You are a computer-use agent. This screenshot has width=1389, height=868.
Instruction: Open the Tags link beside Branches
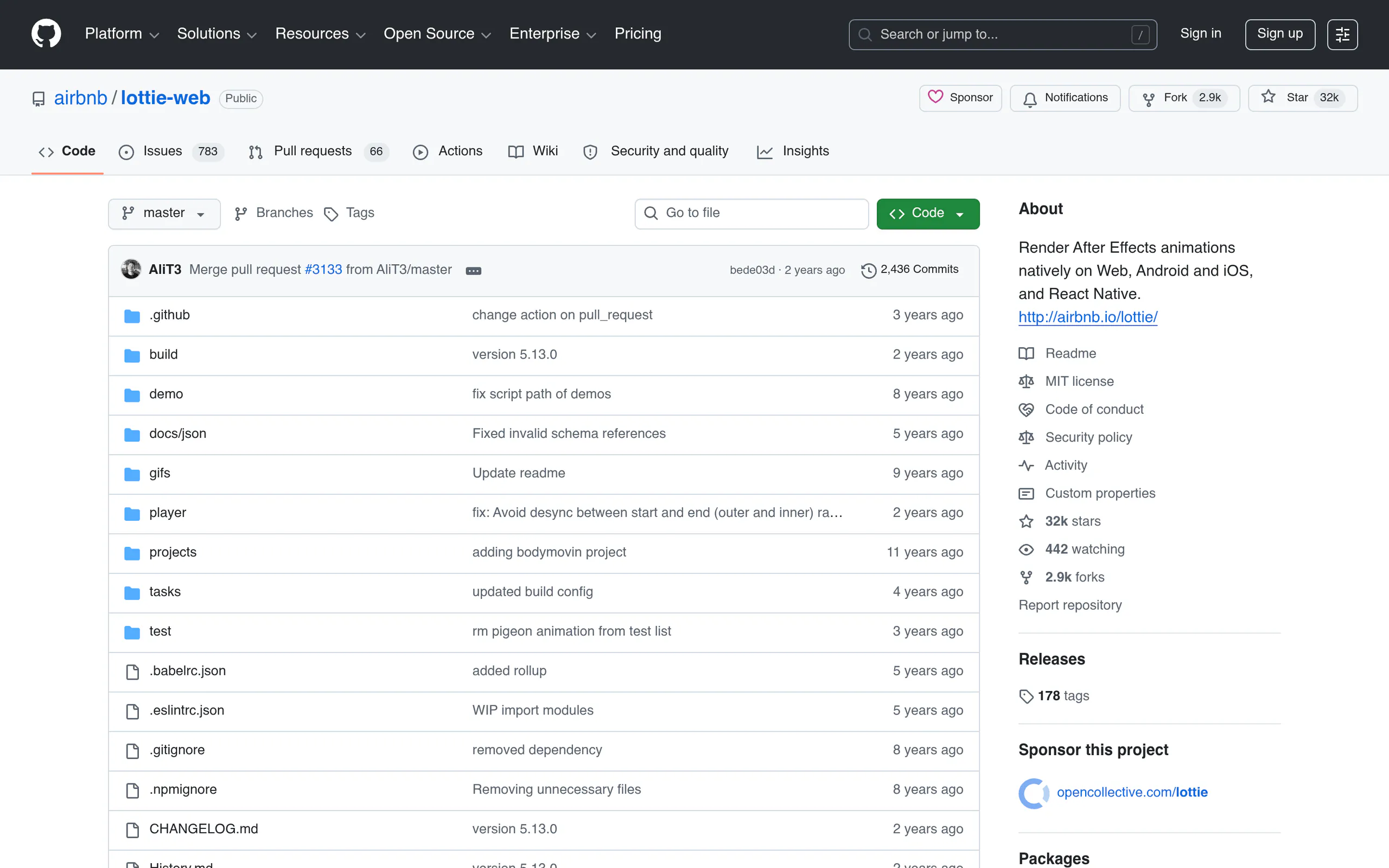click(x=349, y=213)
